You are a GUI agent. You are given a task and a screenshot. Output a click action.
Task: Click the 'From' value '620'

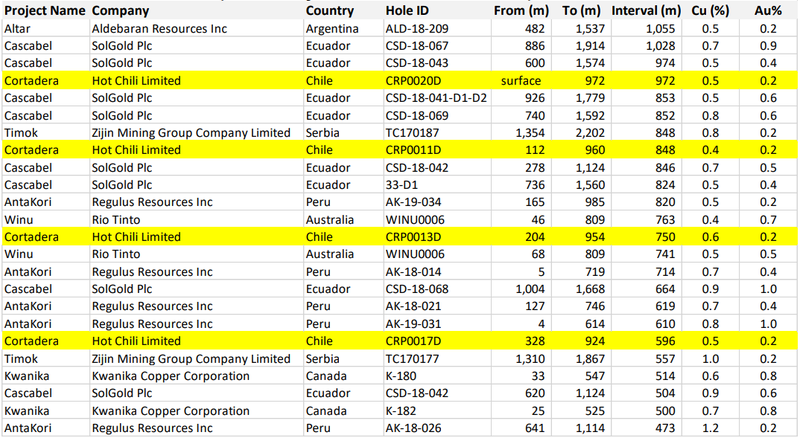534,393
